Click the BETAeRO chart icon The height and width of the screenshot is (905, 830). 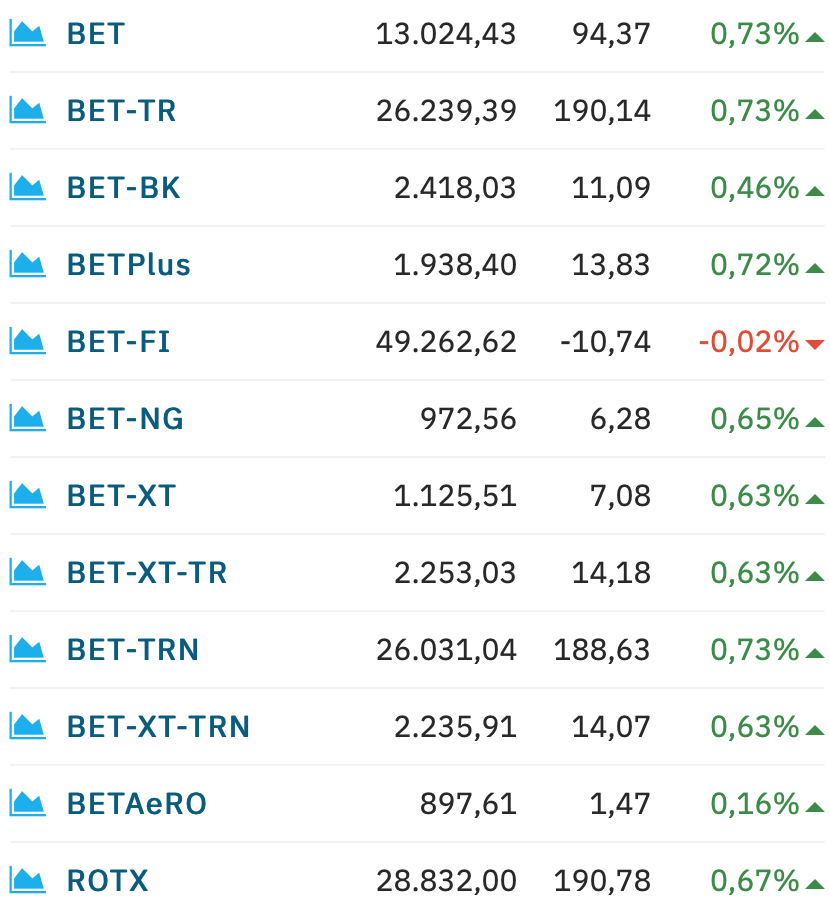tap(27, 803)
